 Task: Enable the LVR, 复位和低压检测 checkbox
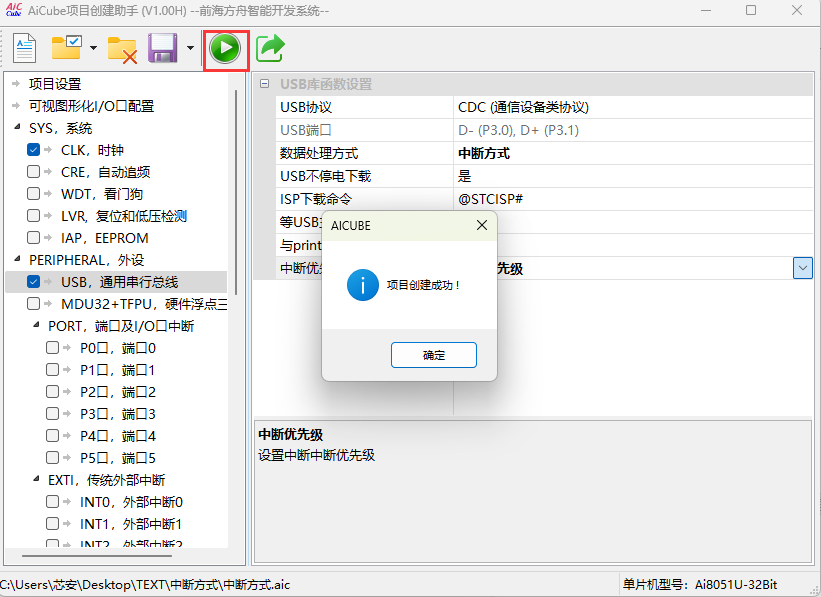click(x=34, y=216)
